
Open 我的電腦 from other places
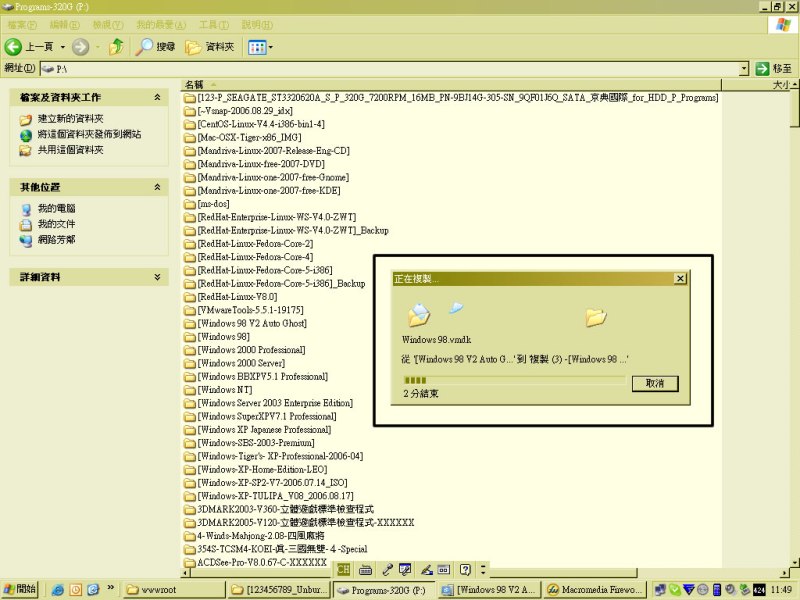coord(56,208)
